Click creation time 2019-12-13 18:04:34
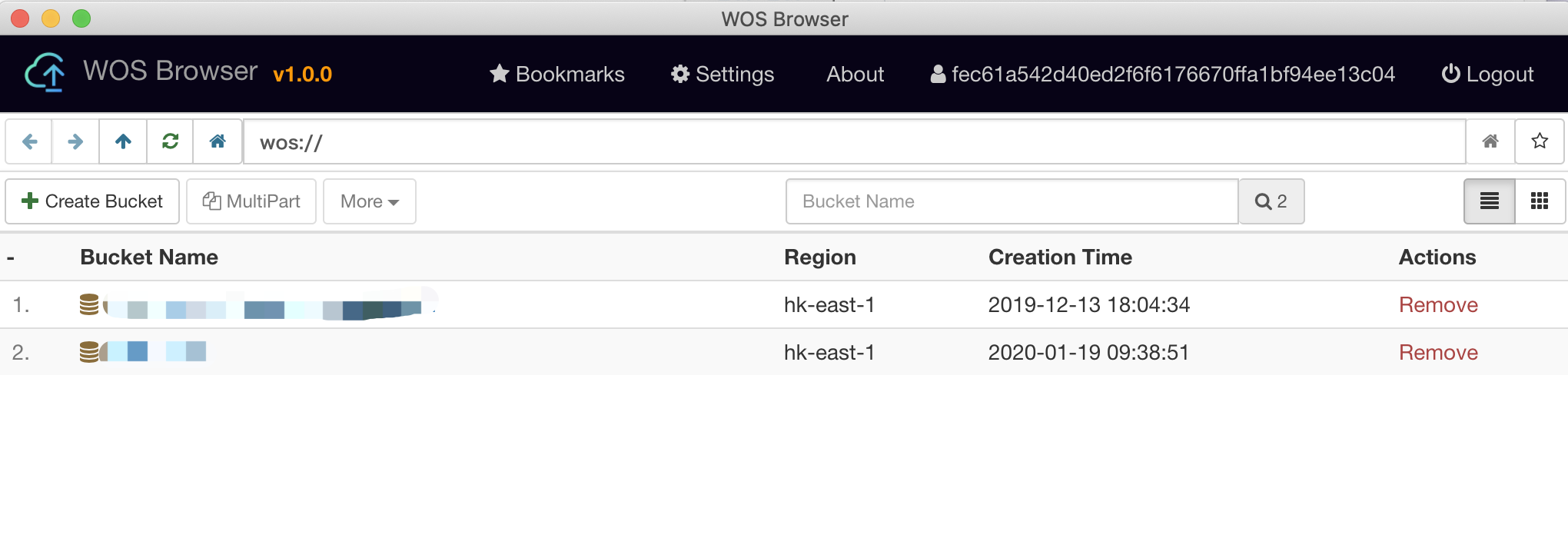The image size is (1568, 558). [1089, 305]
